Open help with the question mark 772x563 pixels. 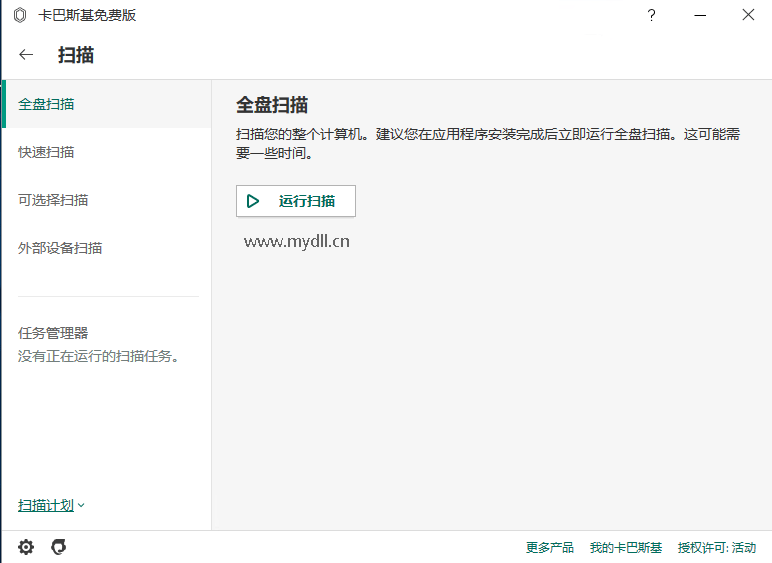(651, 15)
